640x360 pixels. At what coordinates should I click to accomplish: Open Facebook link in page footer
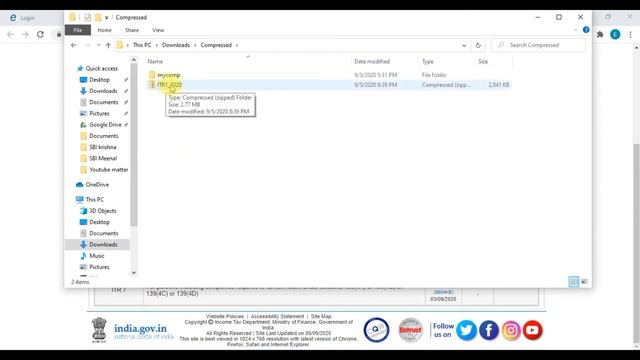pyautogui.click(x=489, y=330)
